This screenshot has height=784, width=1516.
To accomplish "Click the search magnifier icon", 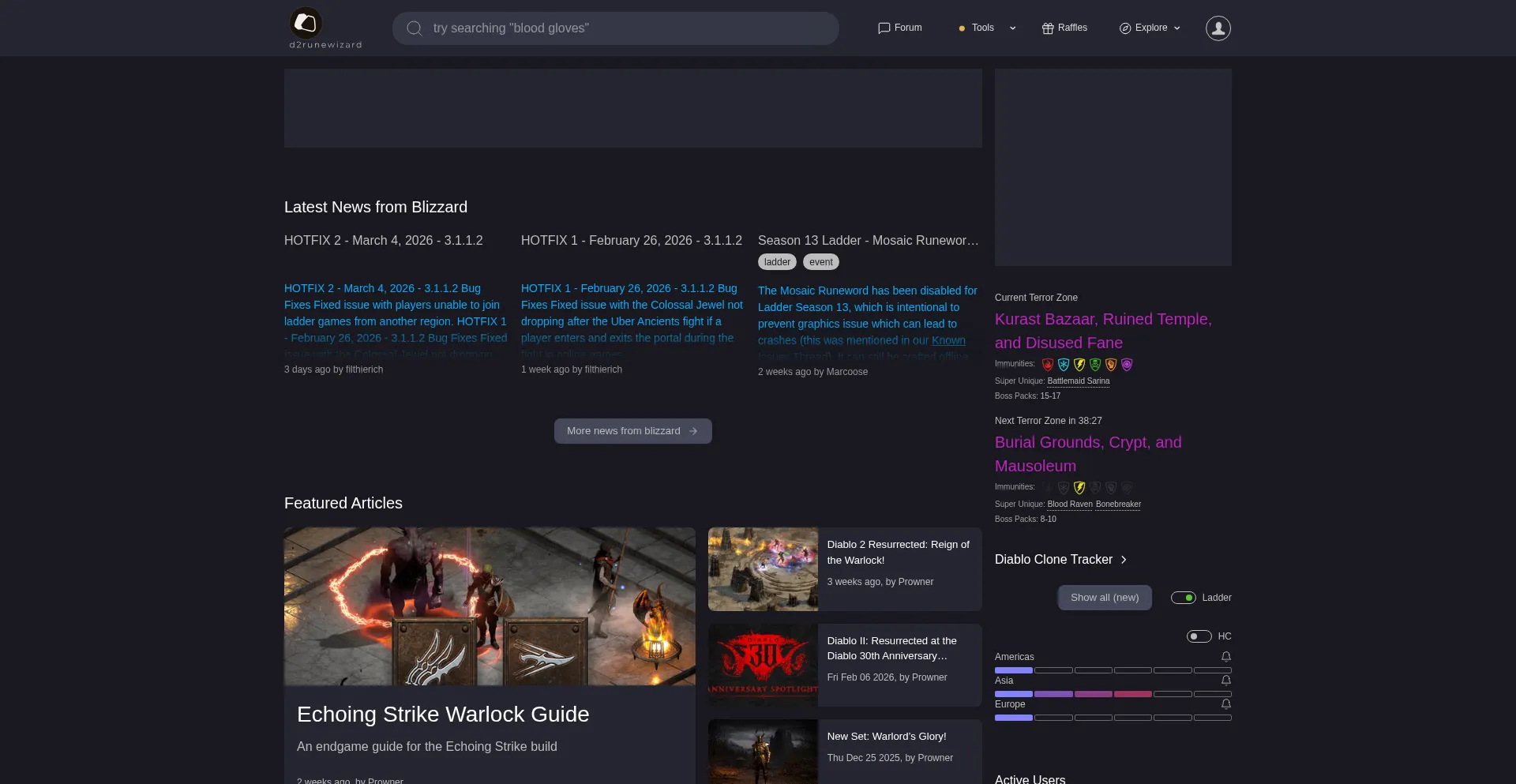I will point(414,28).
